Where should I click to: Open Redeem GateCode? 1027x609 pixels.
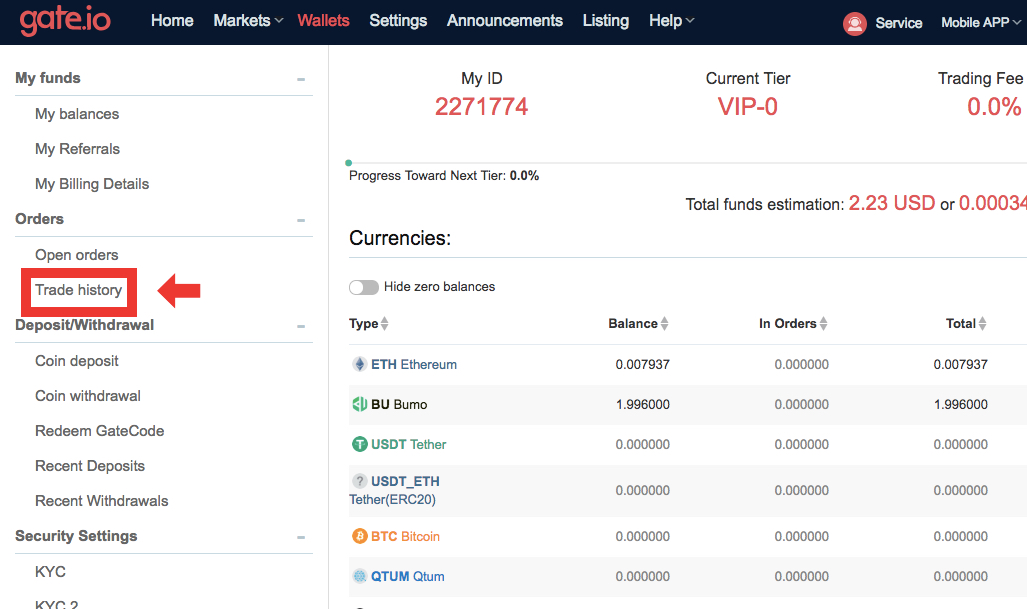(x=100, y=431)
